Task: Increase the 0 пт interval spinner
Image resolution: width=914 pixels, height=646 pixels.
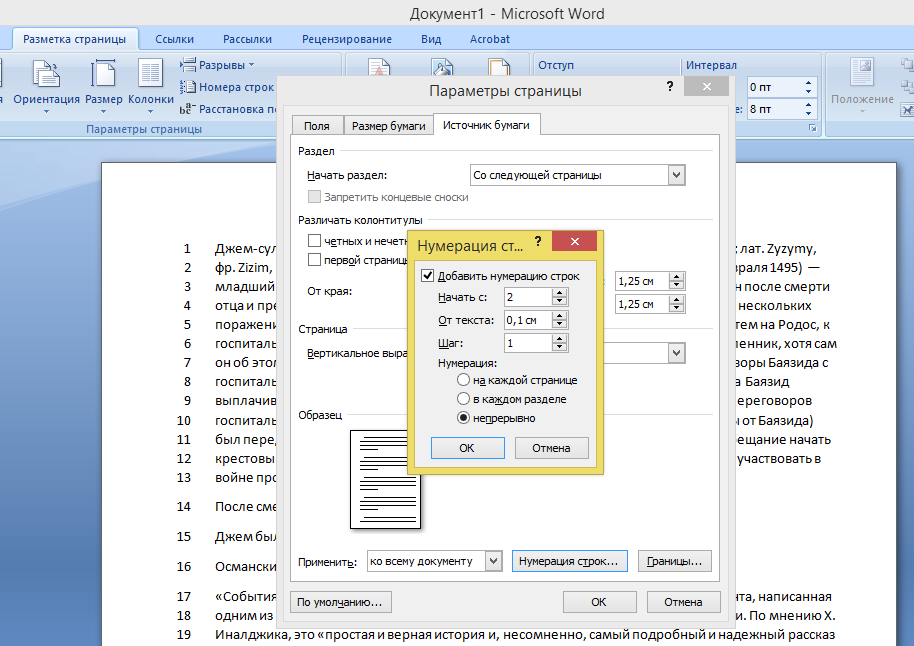Action: click(808, 83)
